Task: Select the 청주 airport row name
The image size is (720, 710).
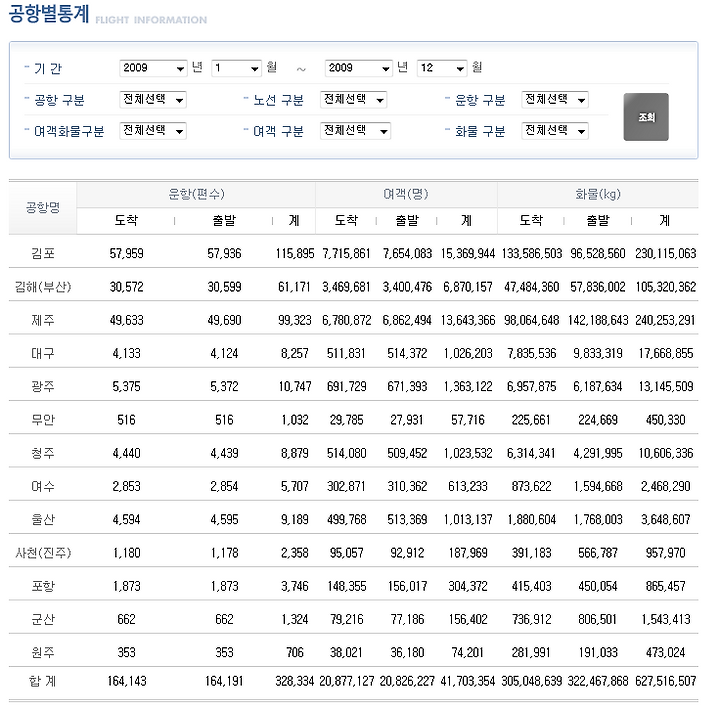Action: pyautogui.click(x=43, y=453)
